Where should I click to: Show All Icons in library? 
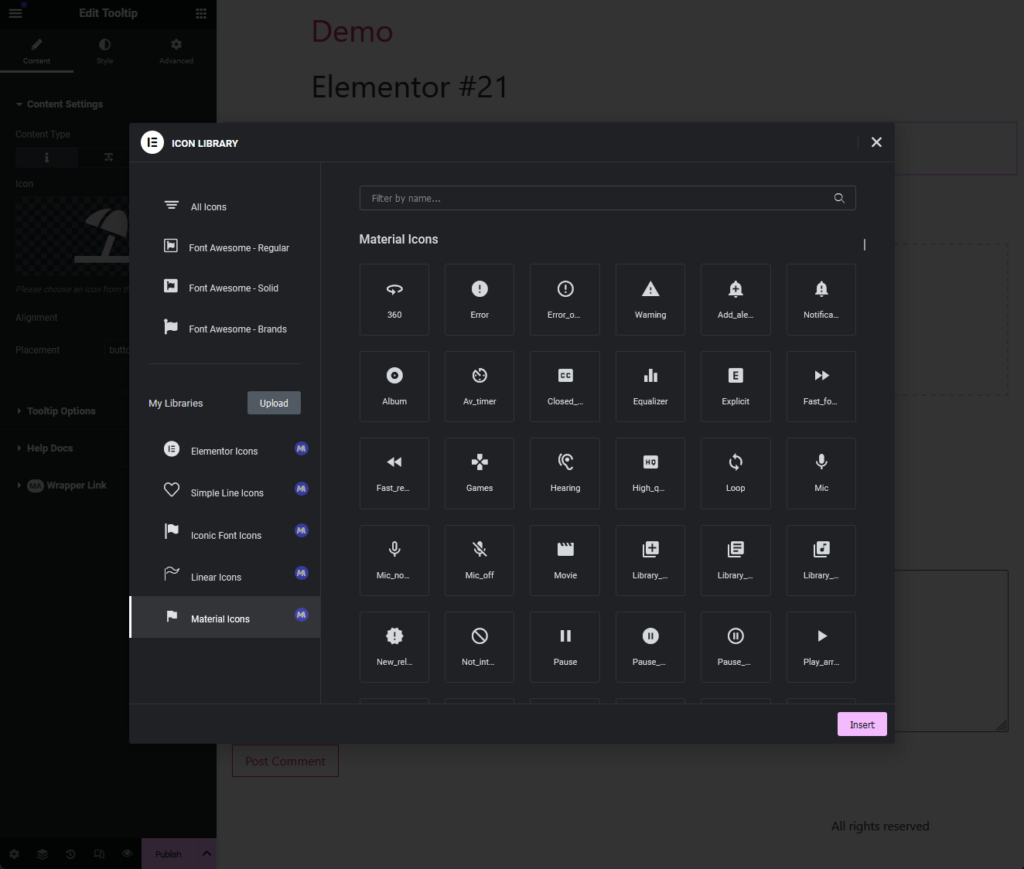[225, 206]
